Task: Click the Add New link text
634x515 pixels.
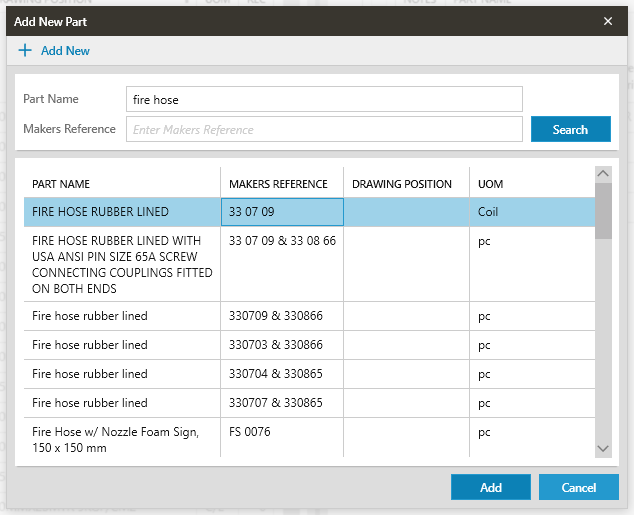Action: click(65, 51)
